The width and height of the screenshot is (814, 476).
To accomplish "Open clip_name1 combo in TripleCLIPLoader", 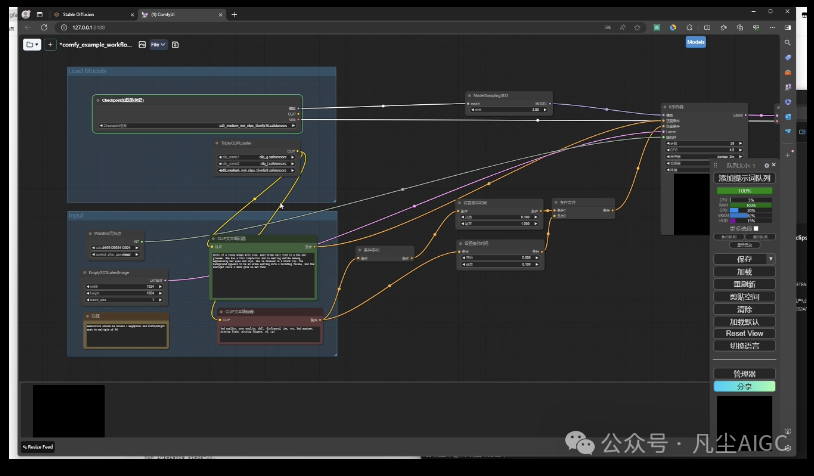I will (x=256, y=157).
